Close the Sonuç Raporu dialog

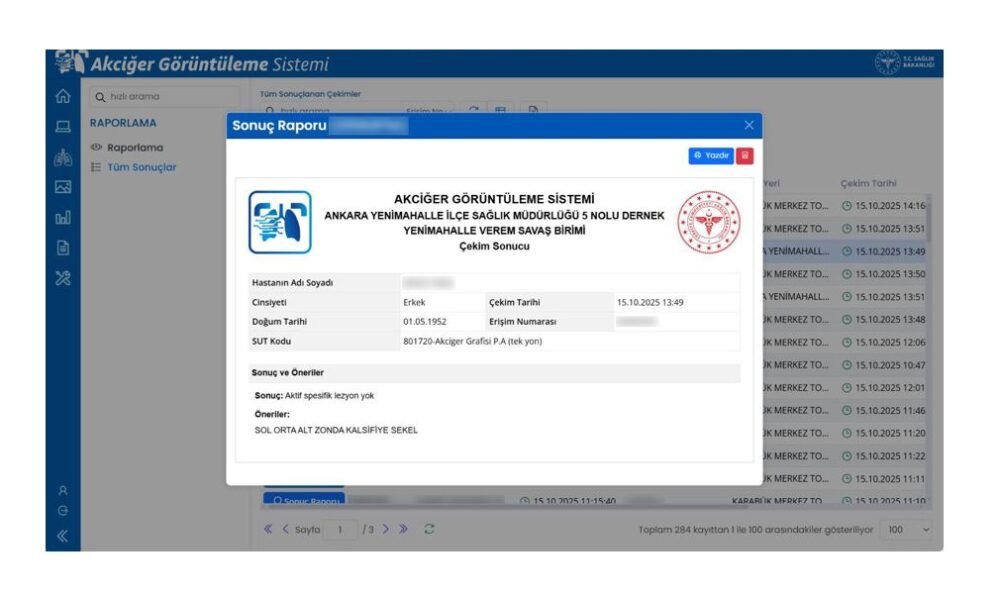749,125
